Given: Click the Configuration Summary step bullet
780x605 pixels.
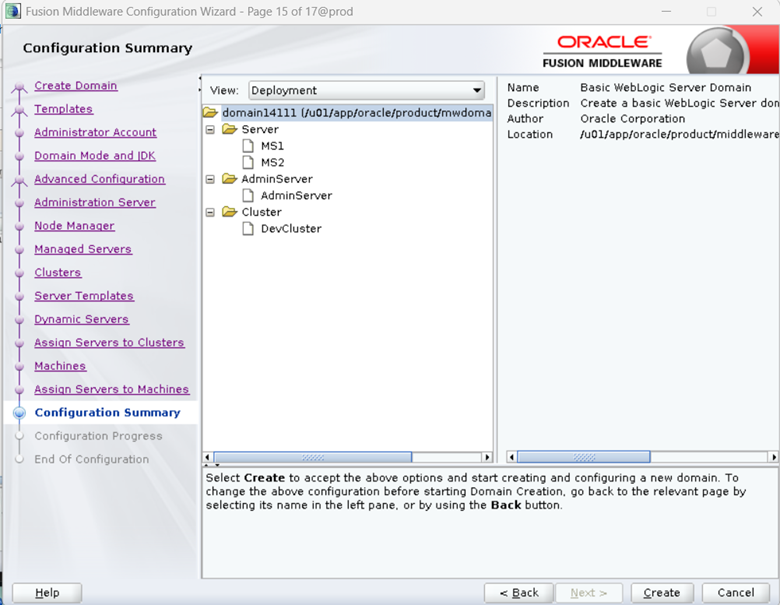Looking at the screenshot, I should pyautogui.click(x=19, y=412).
